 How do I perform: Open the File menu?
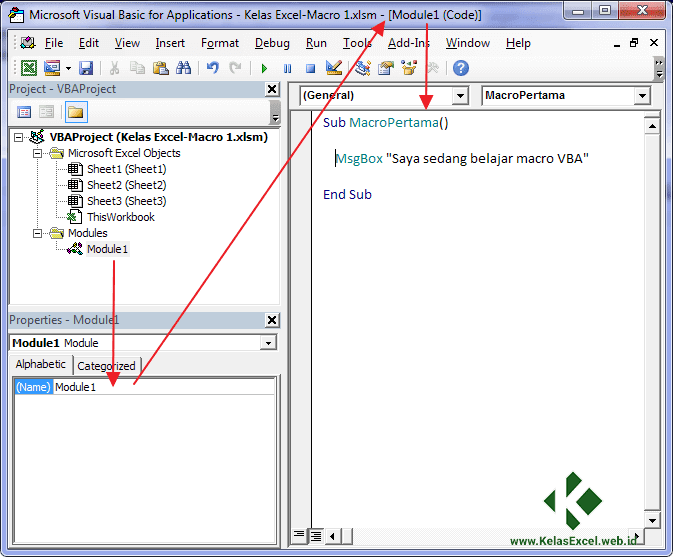point(54,43)
